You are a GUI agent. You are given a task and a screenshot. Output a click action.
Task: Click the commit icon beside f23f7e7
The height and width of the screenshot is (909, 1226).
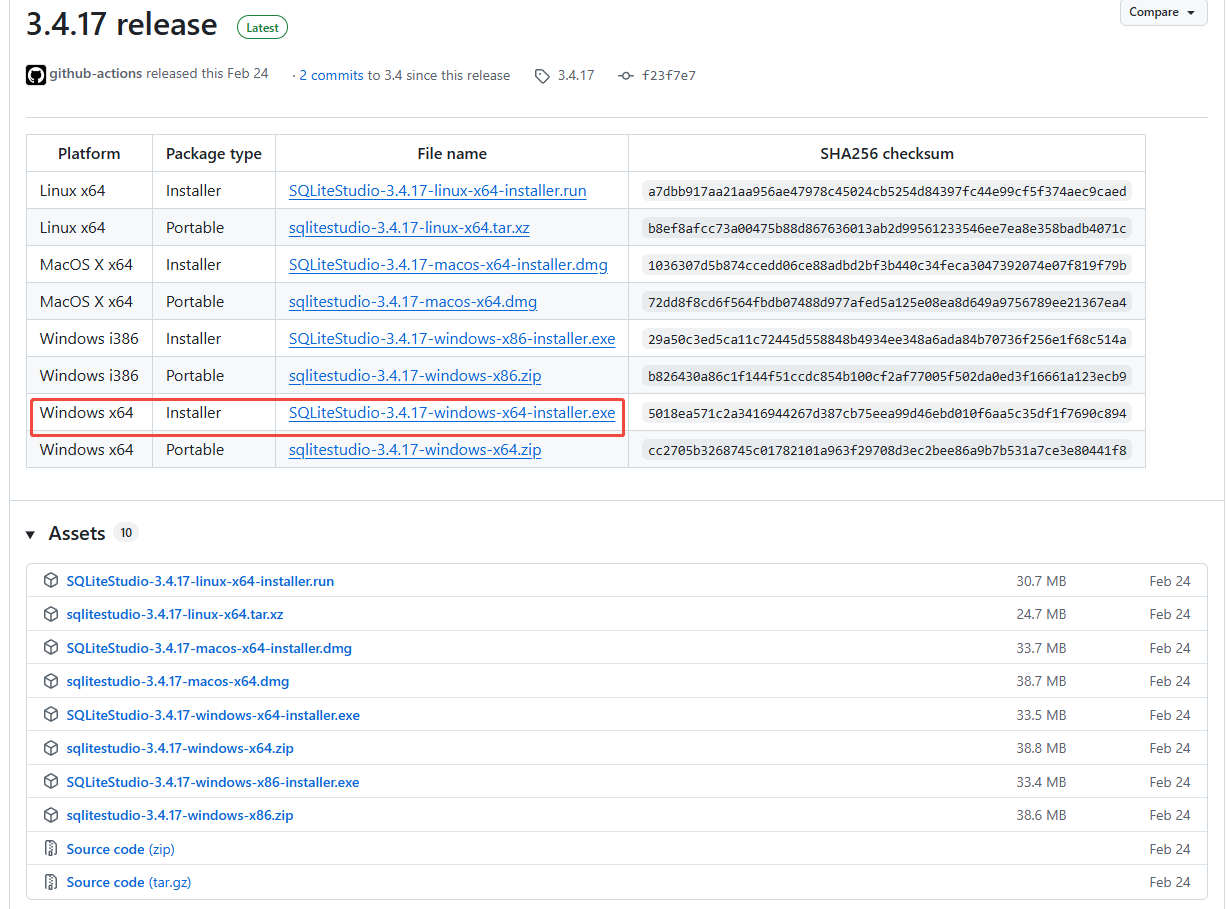pos(626,76)
